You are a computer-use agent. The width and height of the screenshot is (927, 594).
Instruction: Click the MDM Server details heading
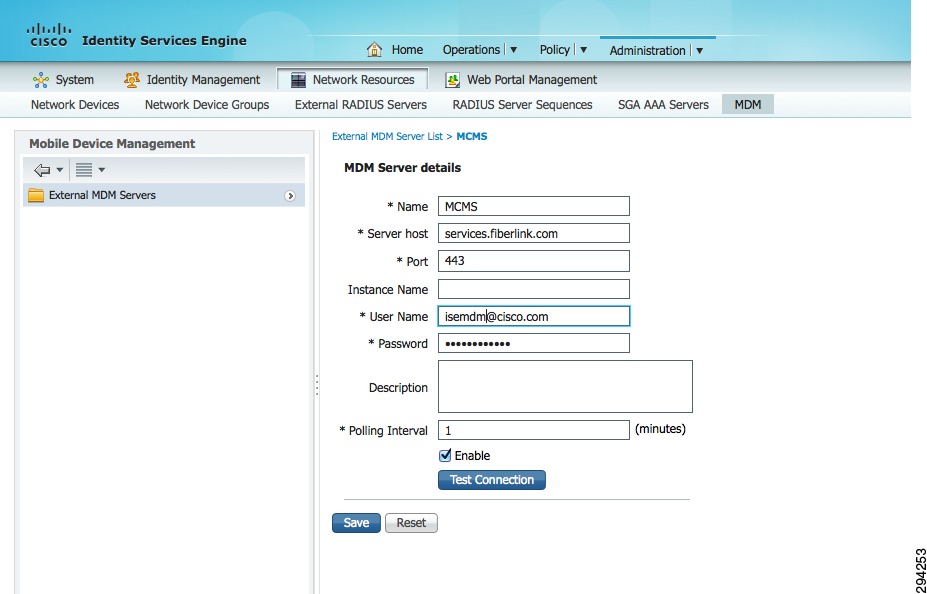click(x=403, y=168)
